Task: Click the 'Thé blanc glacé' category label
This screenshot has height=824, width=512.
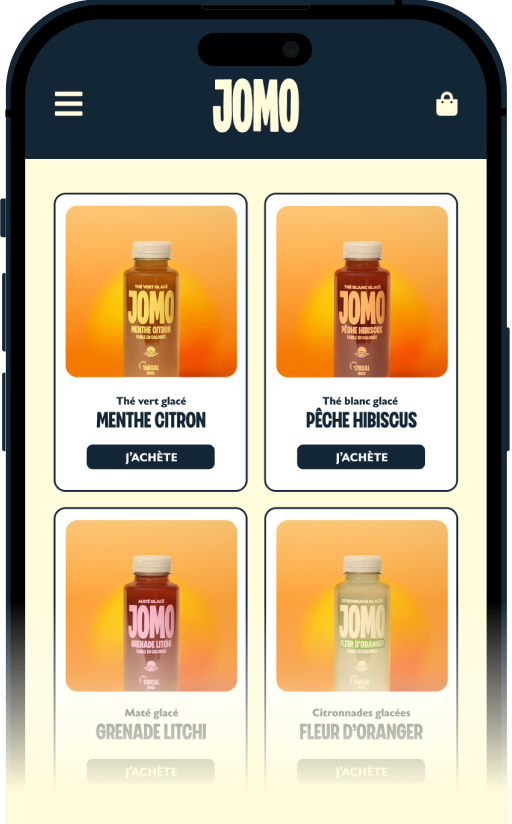Action: pos(361,401)
